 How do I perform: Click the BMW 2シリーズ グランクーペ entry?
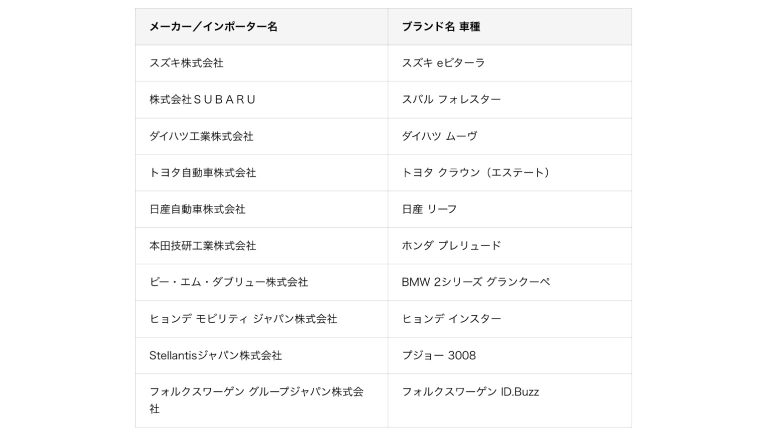tap(475, 282)
